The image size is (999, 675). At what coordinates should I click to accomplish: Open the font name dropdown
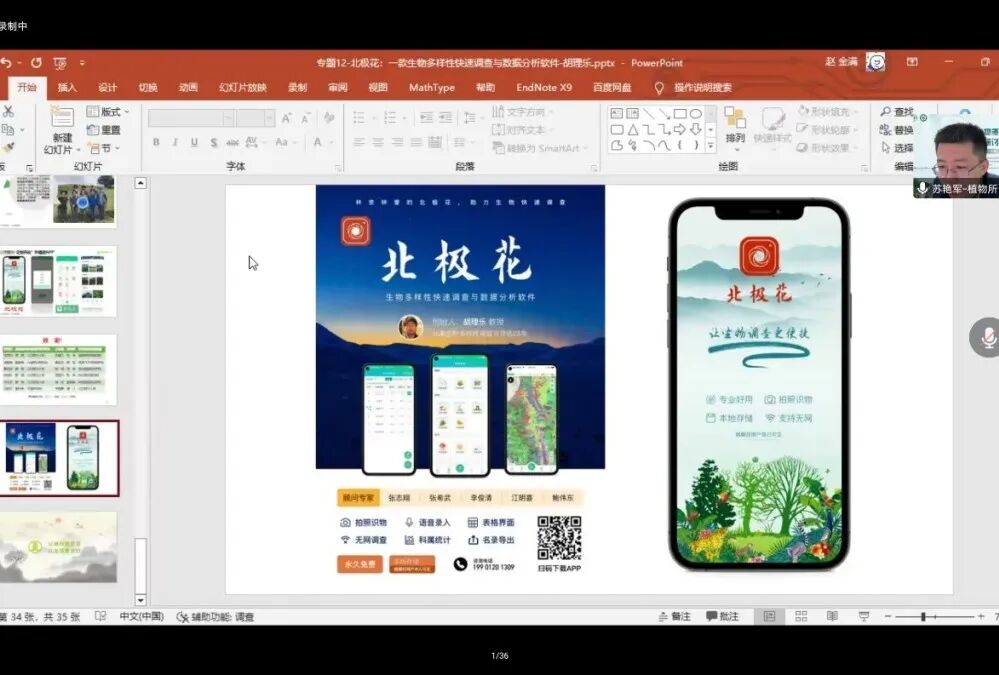[228, 118]
